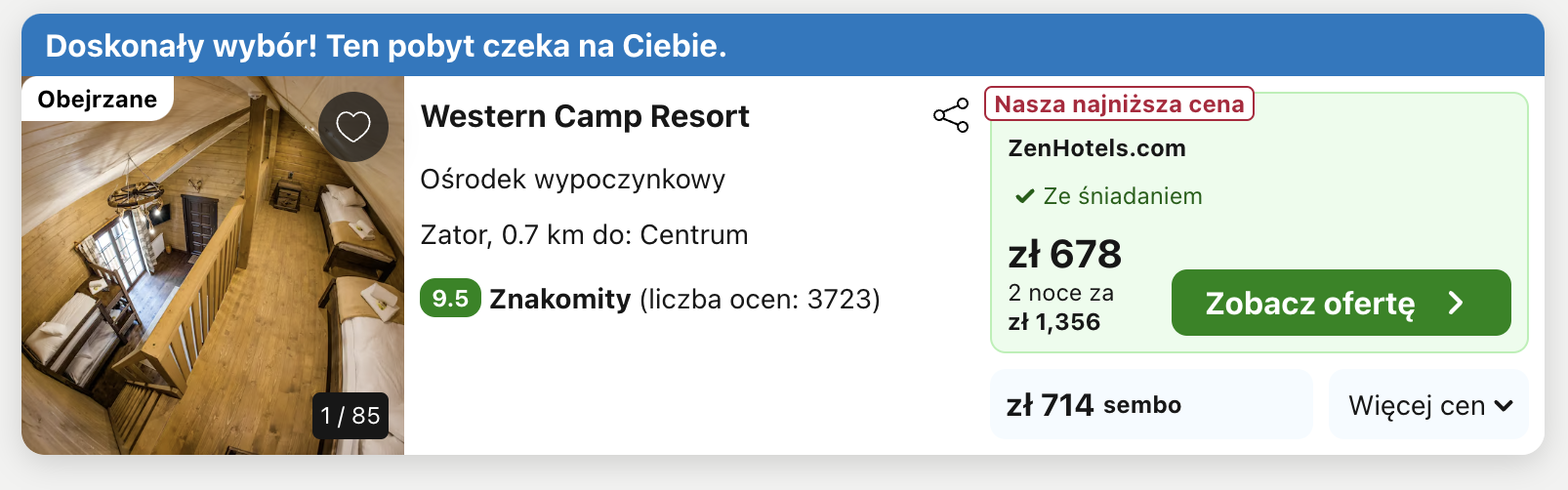Save hotel with the heart icon
Image resolution: width=1568 pixels, height=490 pixels.
[x=353, y=127]
